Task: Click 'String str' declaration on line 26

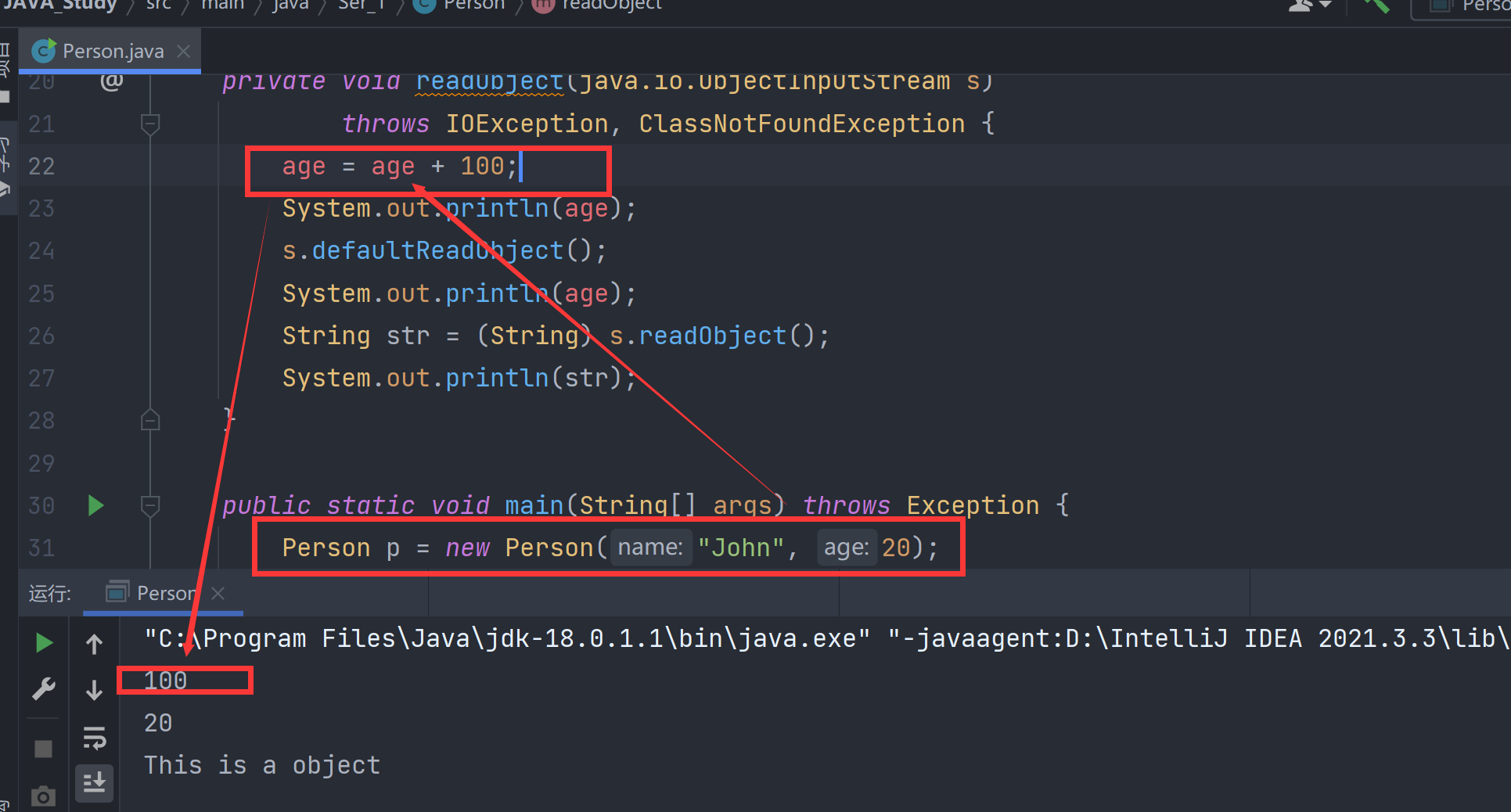Action: coord(356,336)
